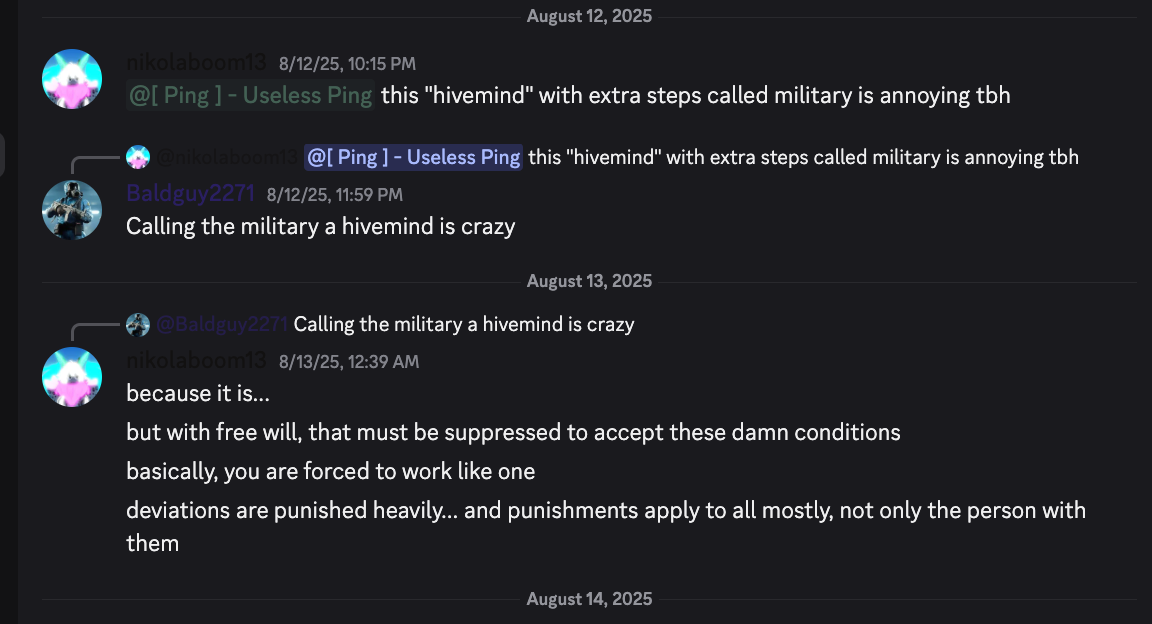Click the Useless Ping mention in the 10:15 PM message
Screen dimensions: 1152x624
pos(250,96)
